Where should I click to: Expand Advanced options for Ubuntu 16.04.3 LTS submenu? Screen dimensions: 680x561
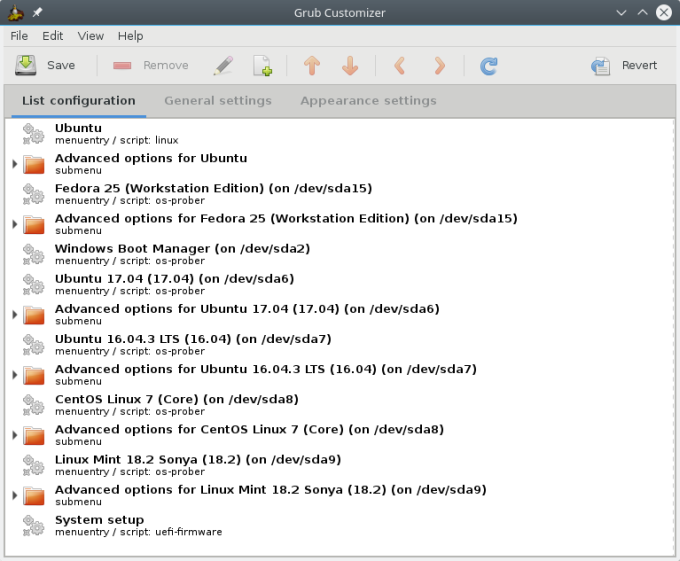point(14,375)
